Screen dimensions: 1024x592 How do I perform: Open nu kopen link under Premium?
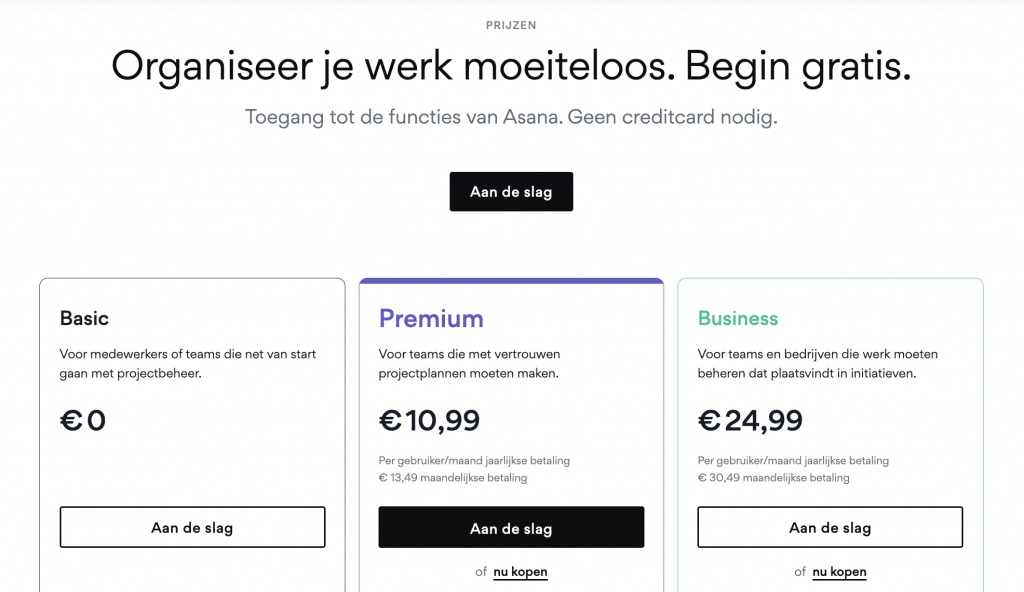click(x=520, y=572)
